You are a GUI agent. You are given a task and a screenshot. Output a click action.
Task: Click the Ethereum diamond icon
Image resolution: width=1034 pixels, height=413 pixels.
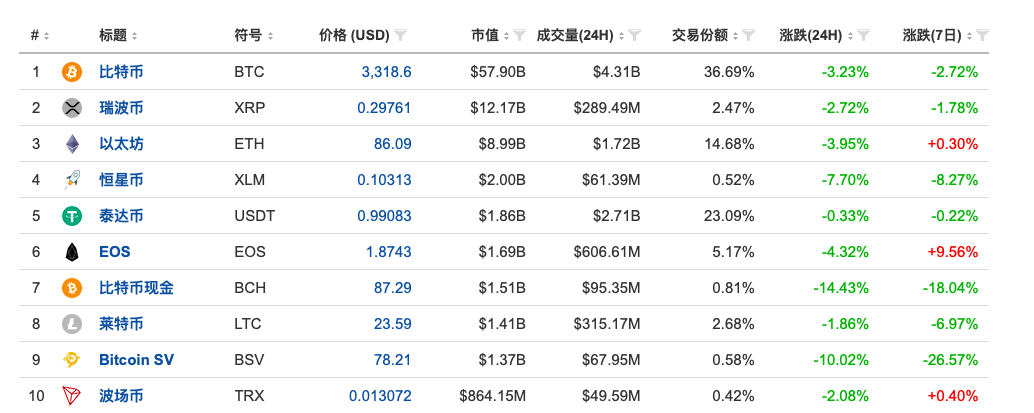(x=72, y=144)
